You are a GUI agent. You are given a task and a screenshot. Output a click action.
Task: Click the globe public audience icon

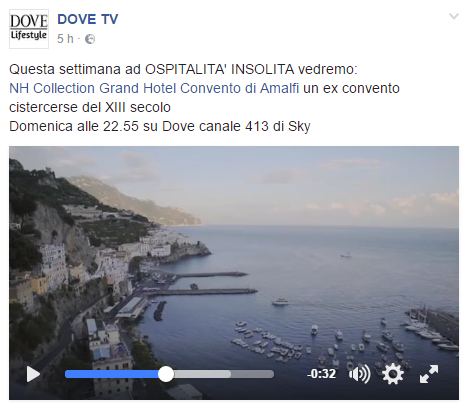(x=90, y=39)
